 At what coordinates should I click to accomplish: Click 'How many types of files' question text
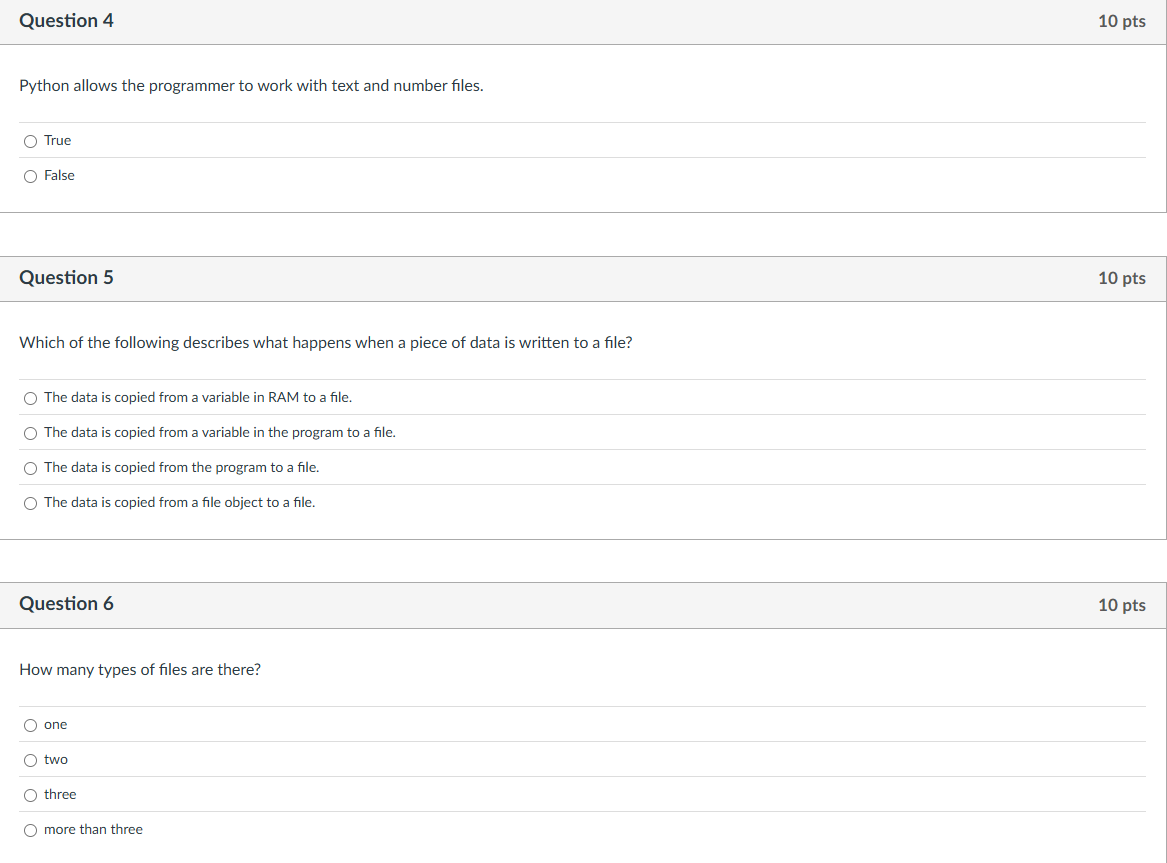click(x=140, y=670)
